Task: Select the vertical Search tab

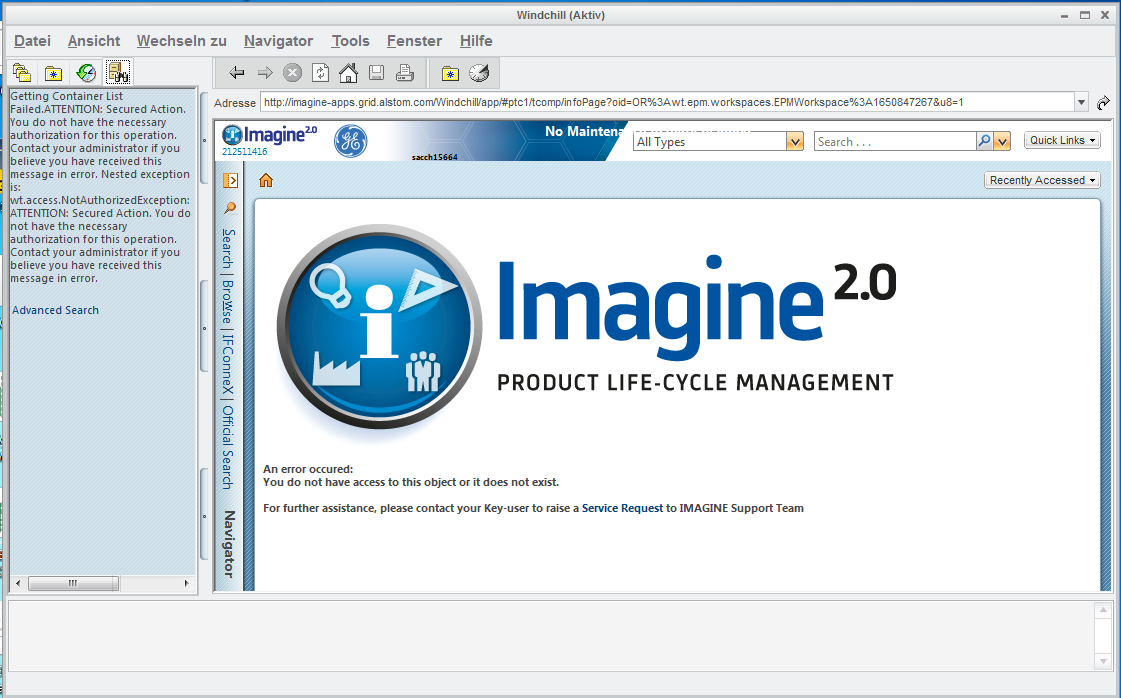Action: pos(228,248)
